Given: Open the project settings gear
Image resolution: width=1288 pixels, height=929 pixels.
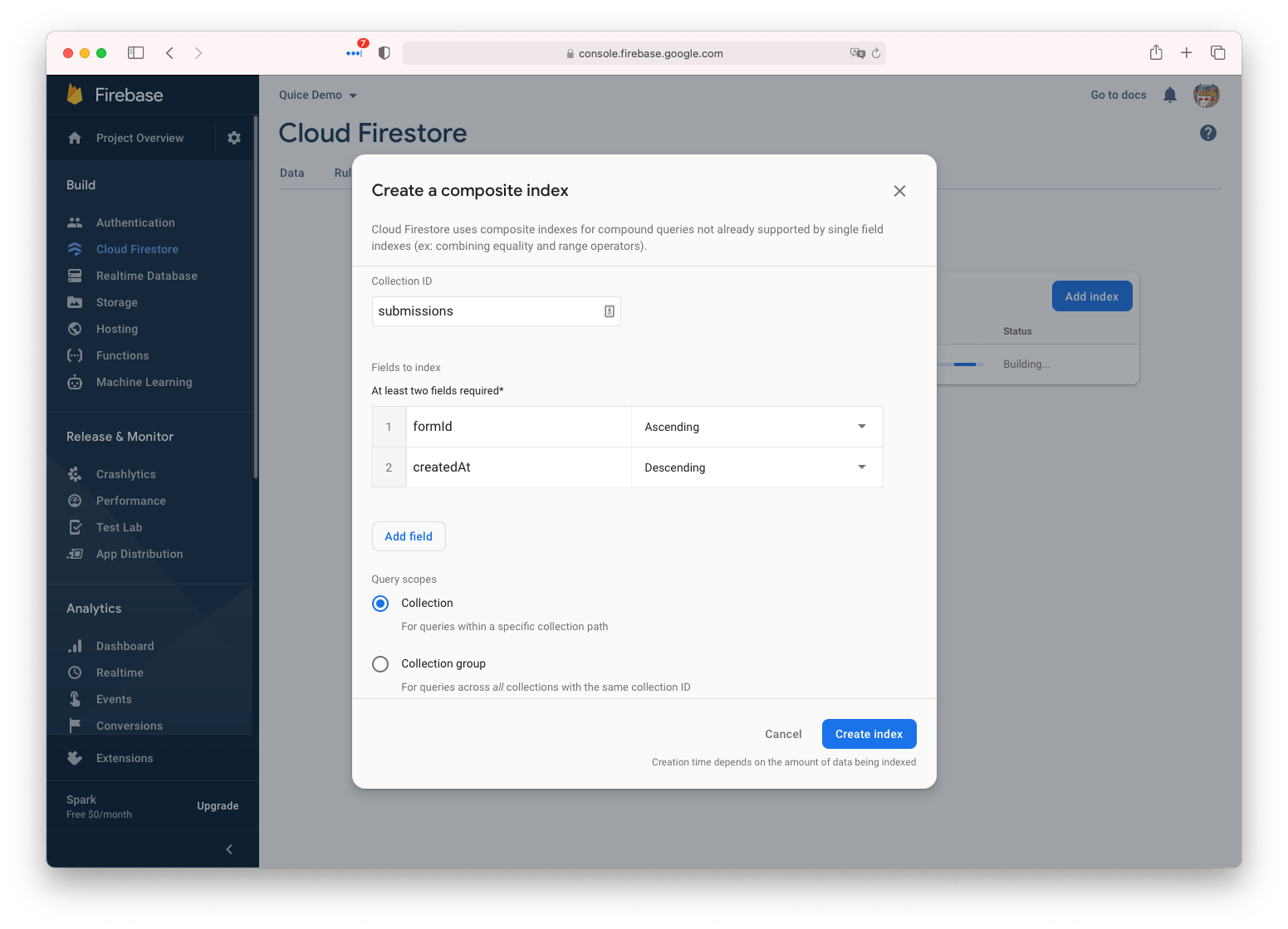Looking at the screenshot, I should click(x=234, y=138).
